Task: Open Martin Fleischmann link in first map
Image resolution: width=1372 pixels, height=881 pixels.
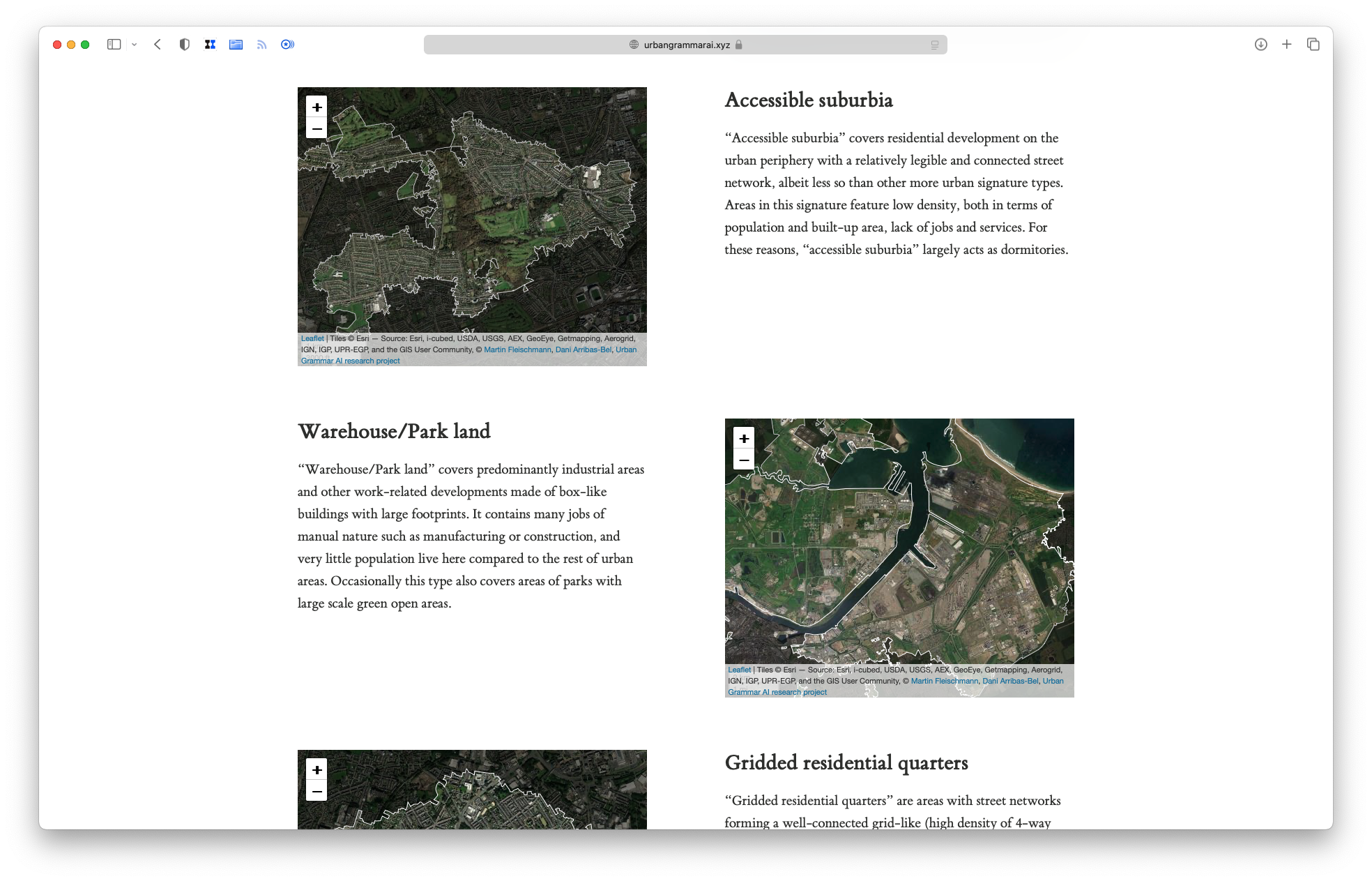Action: click(x=517, y=349)
